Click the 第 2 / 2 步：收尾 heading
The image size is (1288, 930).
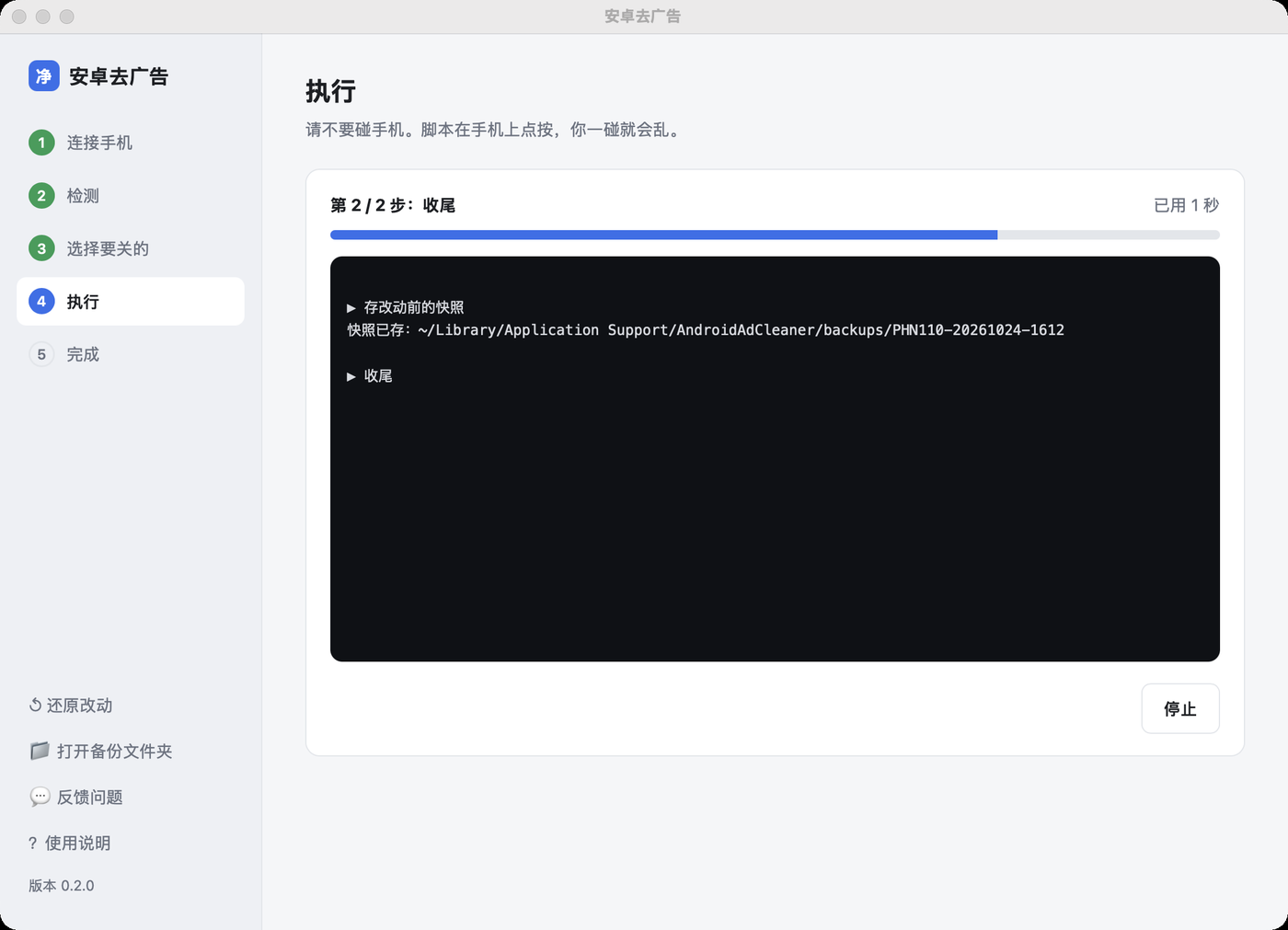click(x=393, y=205)
